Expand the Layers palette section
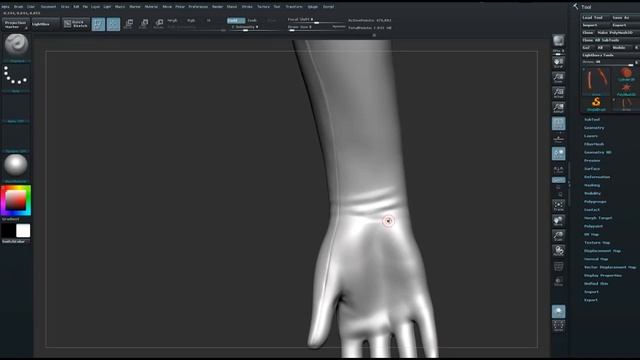Viewport: 640px width, 360px height. click(x=591, y=136)
